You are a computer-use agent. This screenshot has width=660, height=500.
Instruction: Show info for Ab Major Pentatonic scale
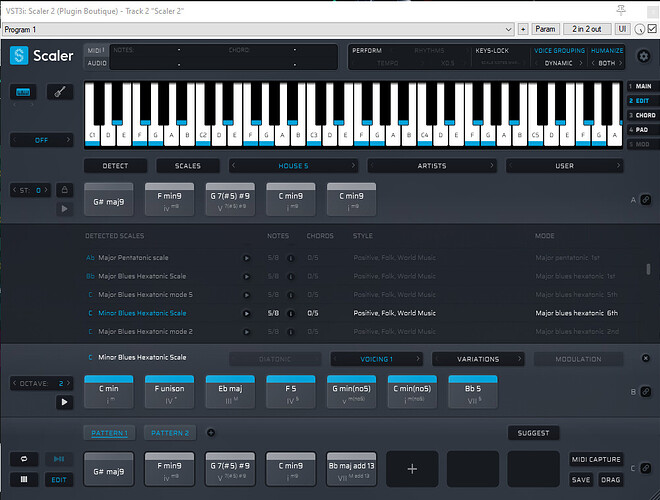tap(290, 258)
